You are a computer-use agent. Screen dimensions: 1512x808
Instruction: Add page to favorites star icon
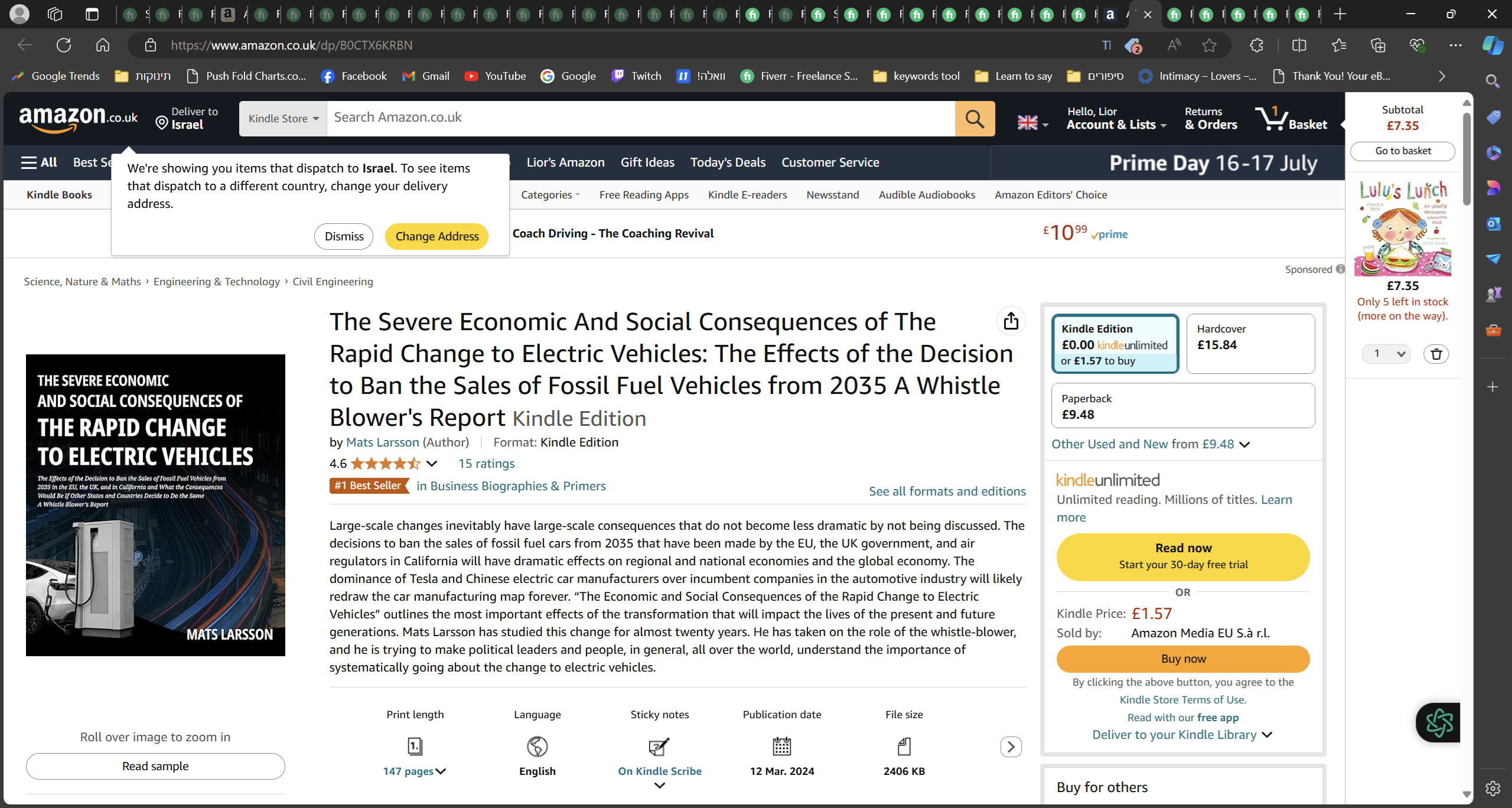[x=1209, y=45]
